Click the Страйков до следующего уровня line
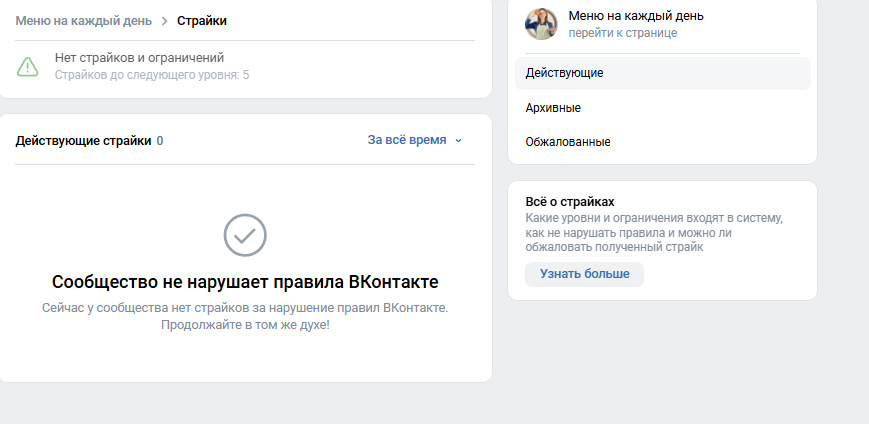869x424 pixels. [152, 75]
